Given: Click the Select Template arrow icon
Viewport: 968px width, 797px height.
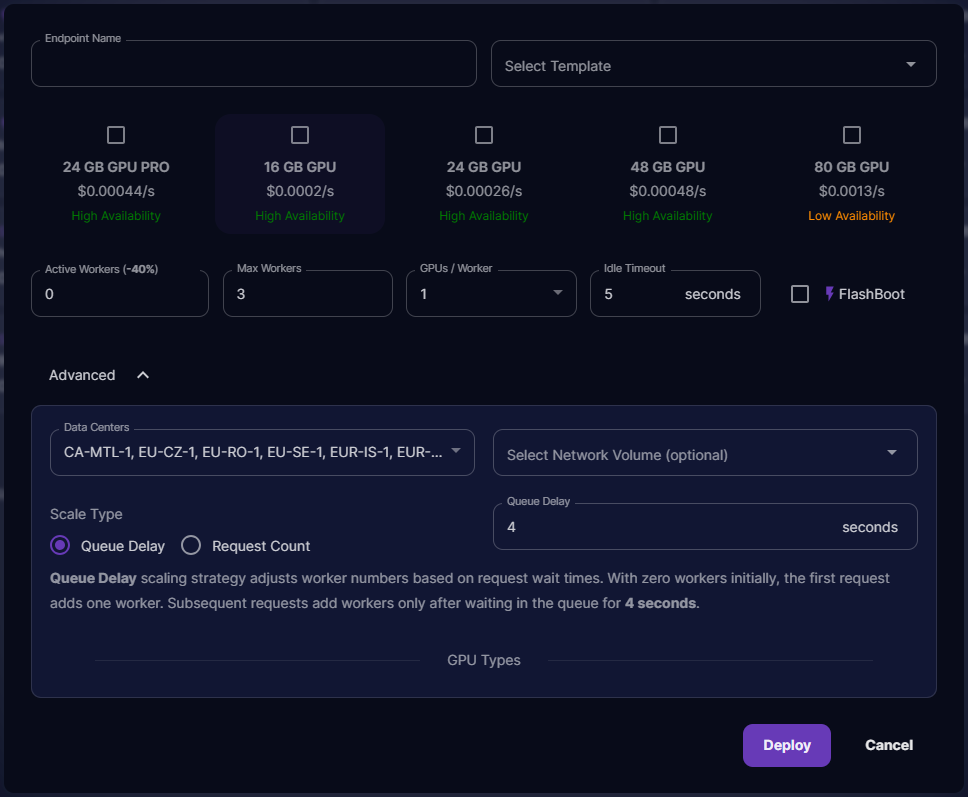Looking at the screenshot, I should click(x=911, y=64).
